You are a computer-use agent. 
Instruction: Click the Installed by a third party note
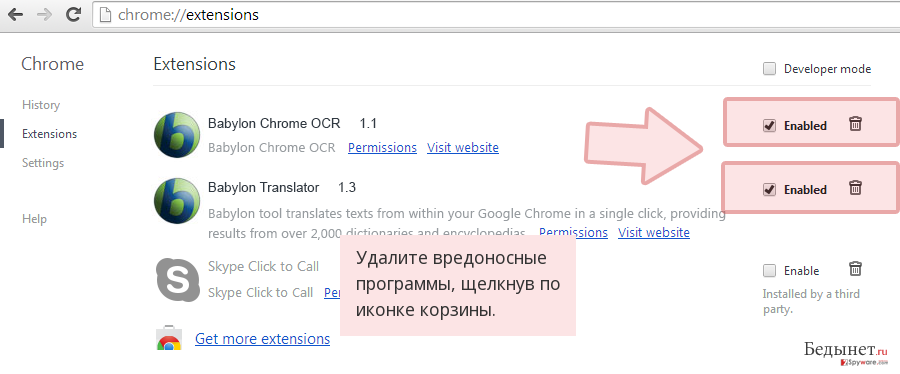pyautogui.click(x=811, y=302)
